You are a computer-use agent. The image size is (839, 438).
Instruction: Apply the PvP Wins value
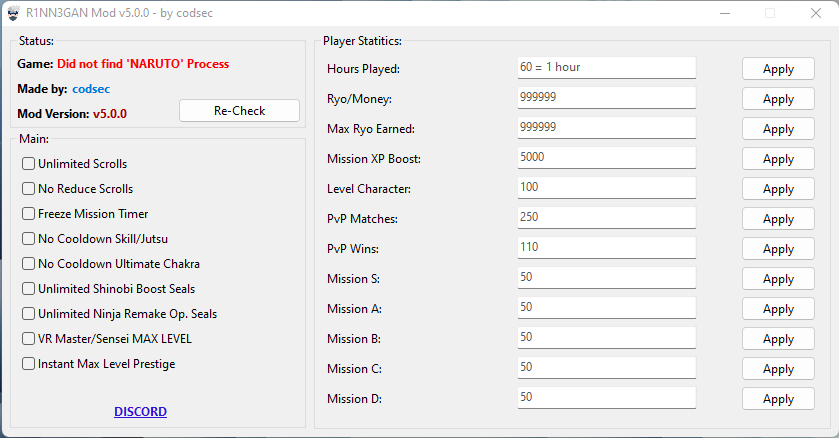(778, 249)
